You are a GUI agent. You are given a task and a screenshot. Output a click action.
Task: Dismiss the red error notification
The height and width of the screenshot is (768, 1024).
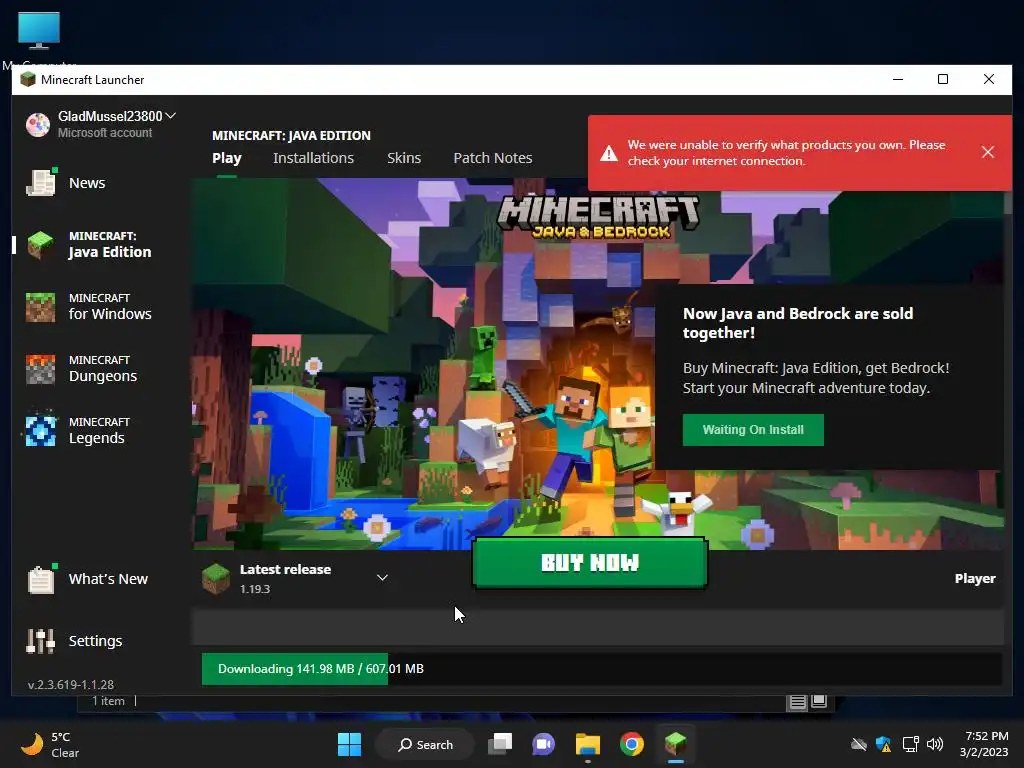point(987,152)
